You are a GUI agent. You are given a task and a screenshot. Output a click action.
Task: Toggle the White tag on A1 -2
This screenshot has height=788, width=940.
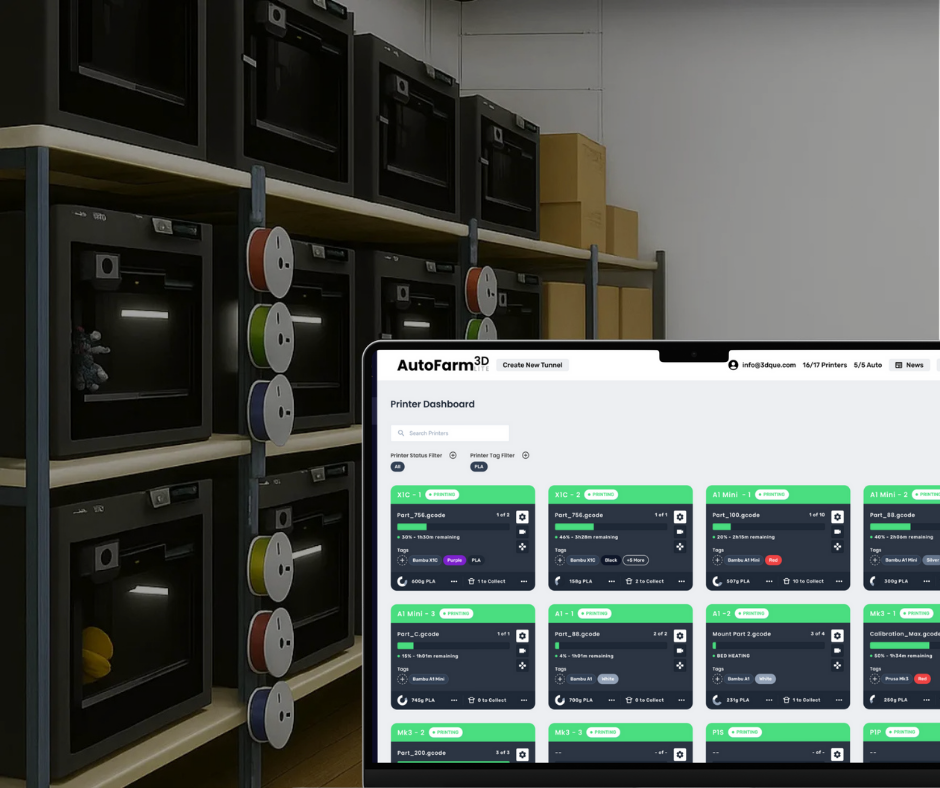coord(766,679)
